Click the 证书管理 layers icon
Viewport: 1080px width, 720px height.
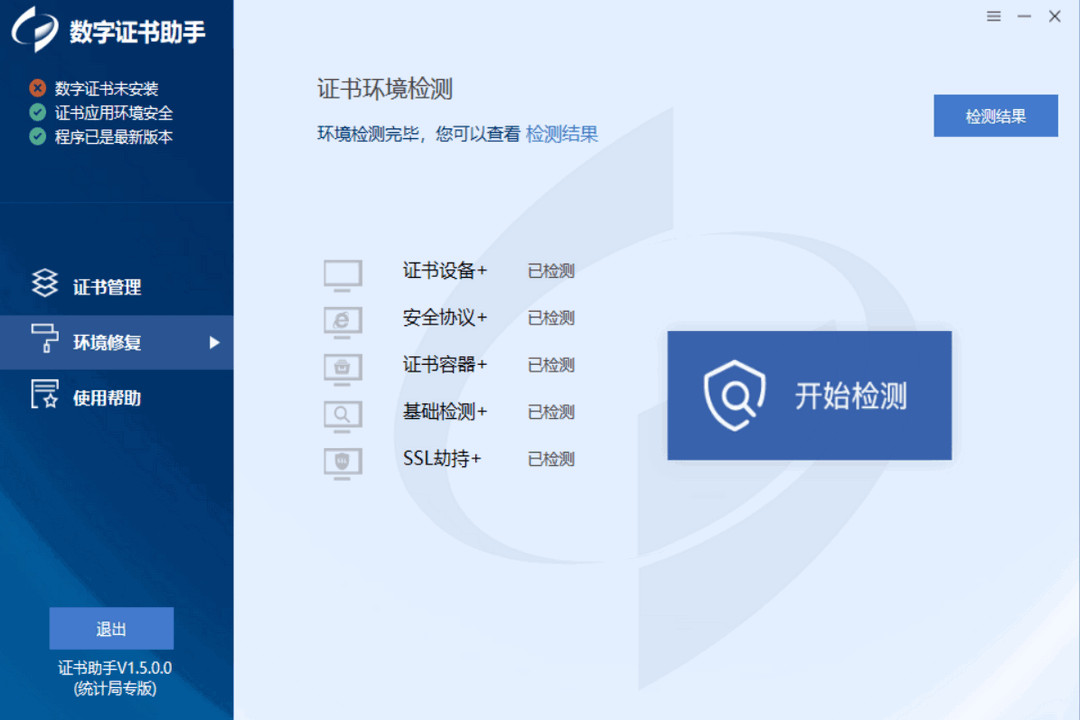(x=45, y=283)
